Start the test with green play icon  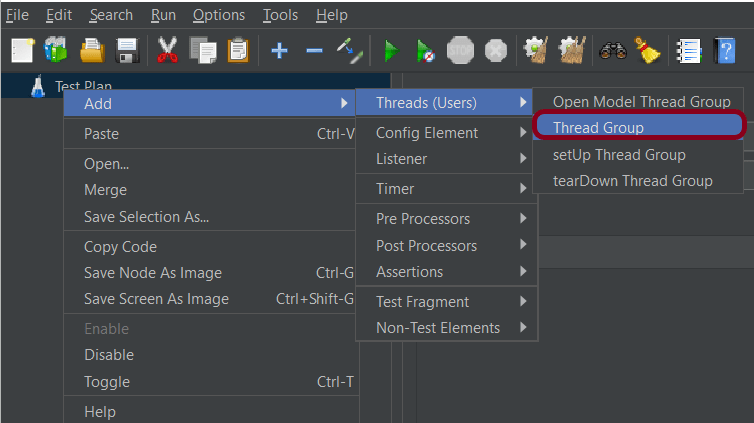pyautogui.click(x=390, y=50)
